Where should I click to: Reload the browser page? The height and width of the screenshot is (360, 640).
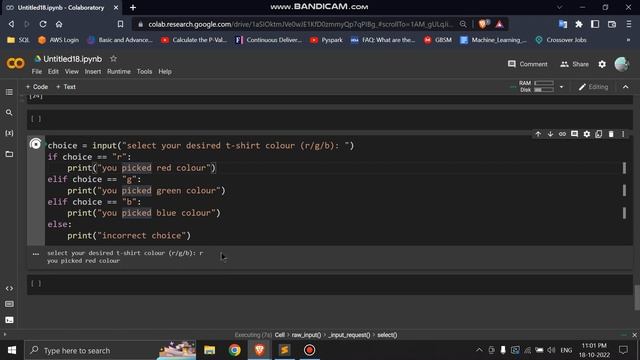(43, 24)
